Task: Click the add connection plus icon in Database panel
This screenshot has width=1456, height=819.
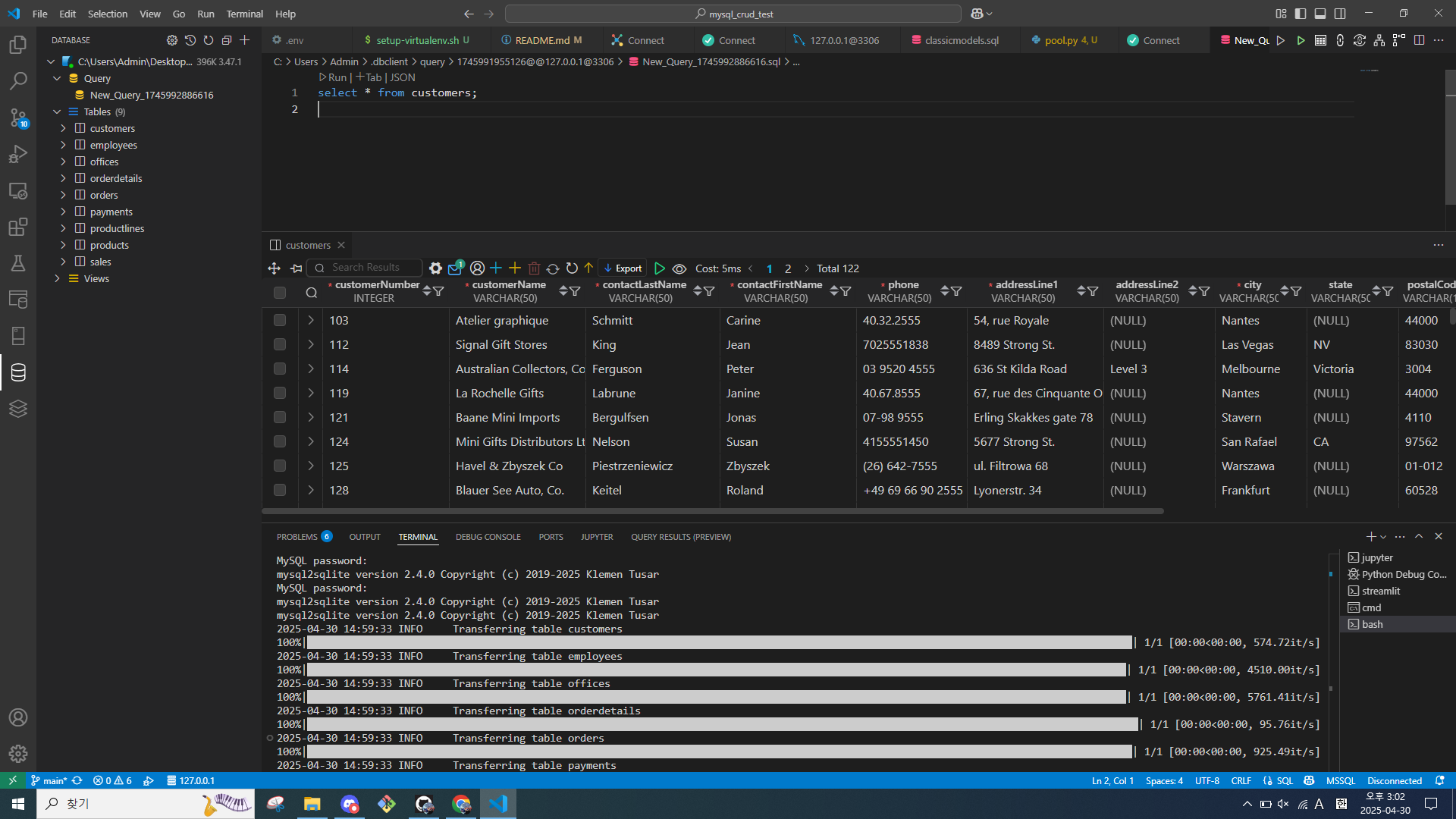Action: click(244, 40)
